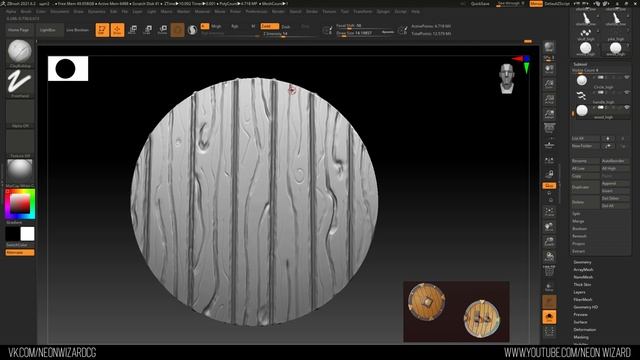Expand the Geometry HD section
Screen dimensions: 640x360
586,307
